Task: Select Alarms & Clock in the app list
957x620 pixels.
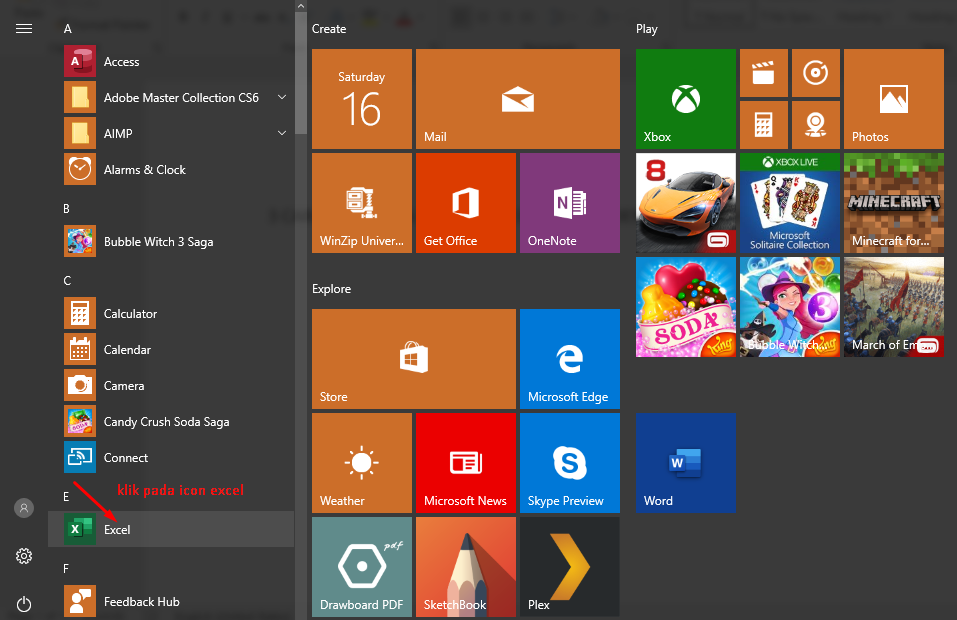Action: [144, 170]
